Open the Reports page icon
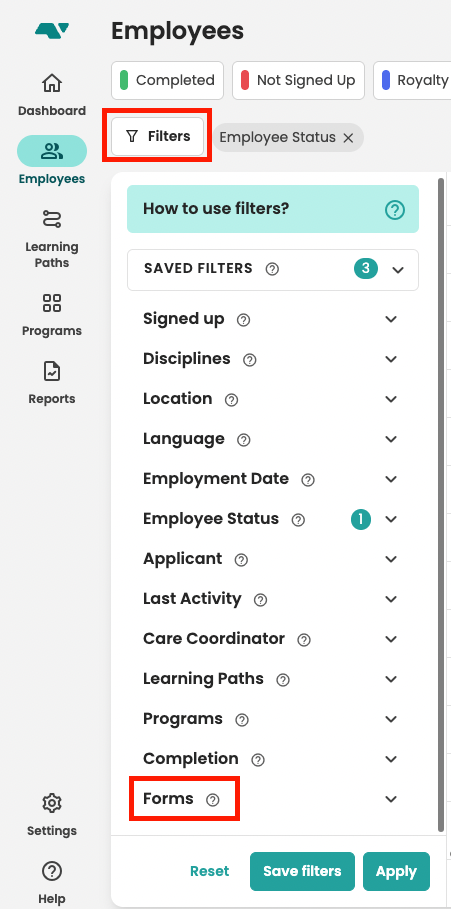451x909 pixels. coord(52,371)
